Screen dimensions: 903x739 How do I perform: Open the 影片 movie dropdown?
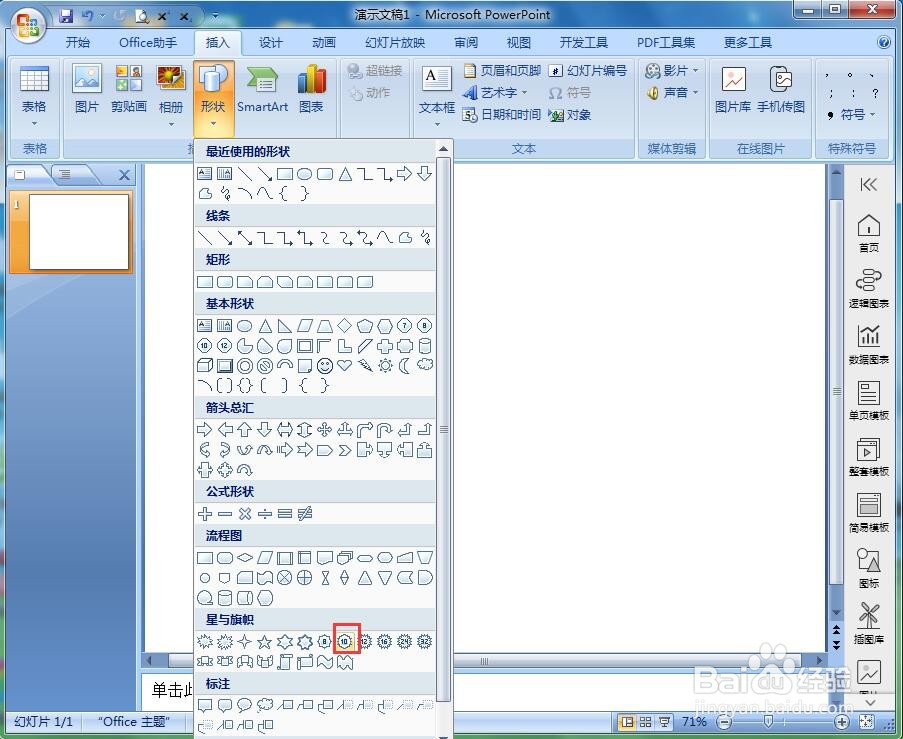(695, 70)
